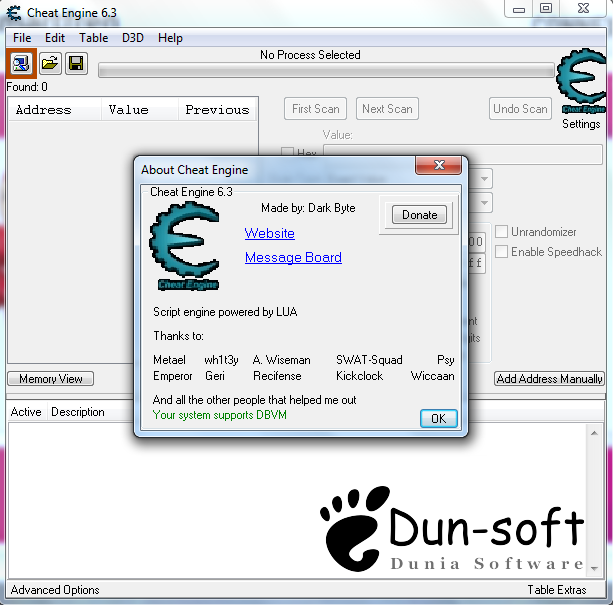The width and height of the screenshot is (613, 605).
Task: Click the Value column header
Action: (140, 109)
